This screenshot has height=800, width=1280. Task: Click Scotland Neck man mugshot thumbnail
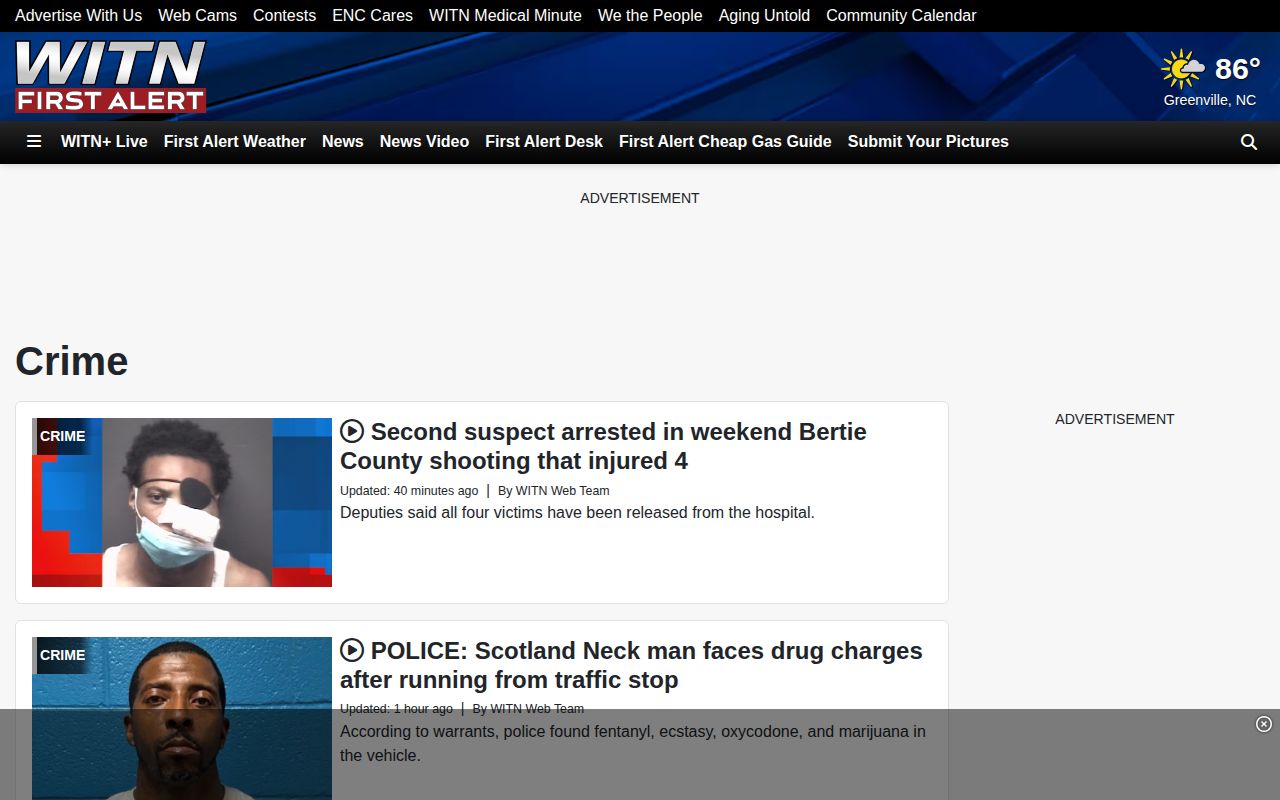182,718
